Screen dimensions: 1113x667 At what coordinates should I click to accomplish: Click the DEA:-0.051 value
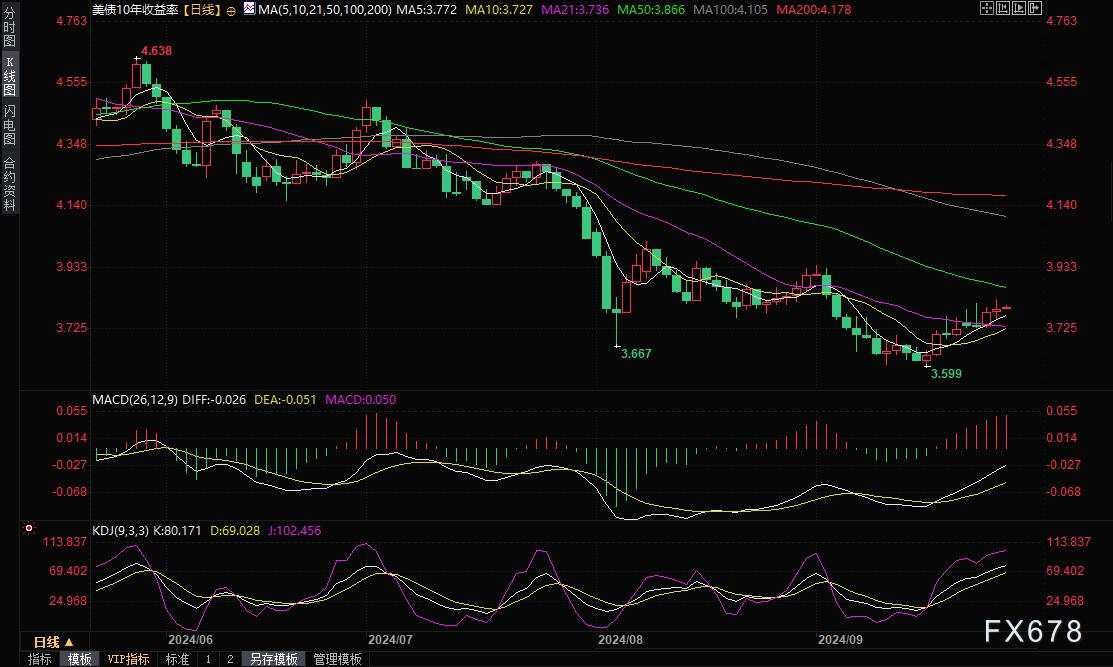(285, 399)
